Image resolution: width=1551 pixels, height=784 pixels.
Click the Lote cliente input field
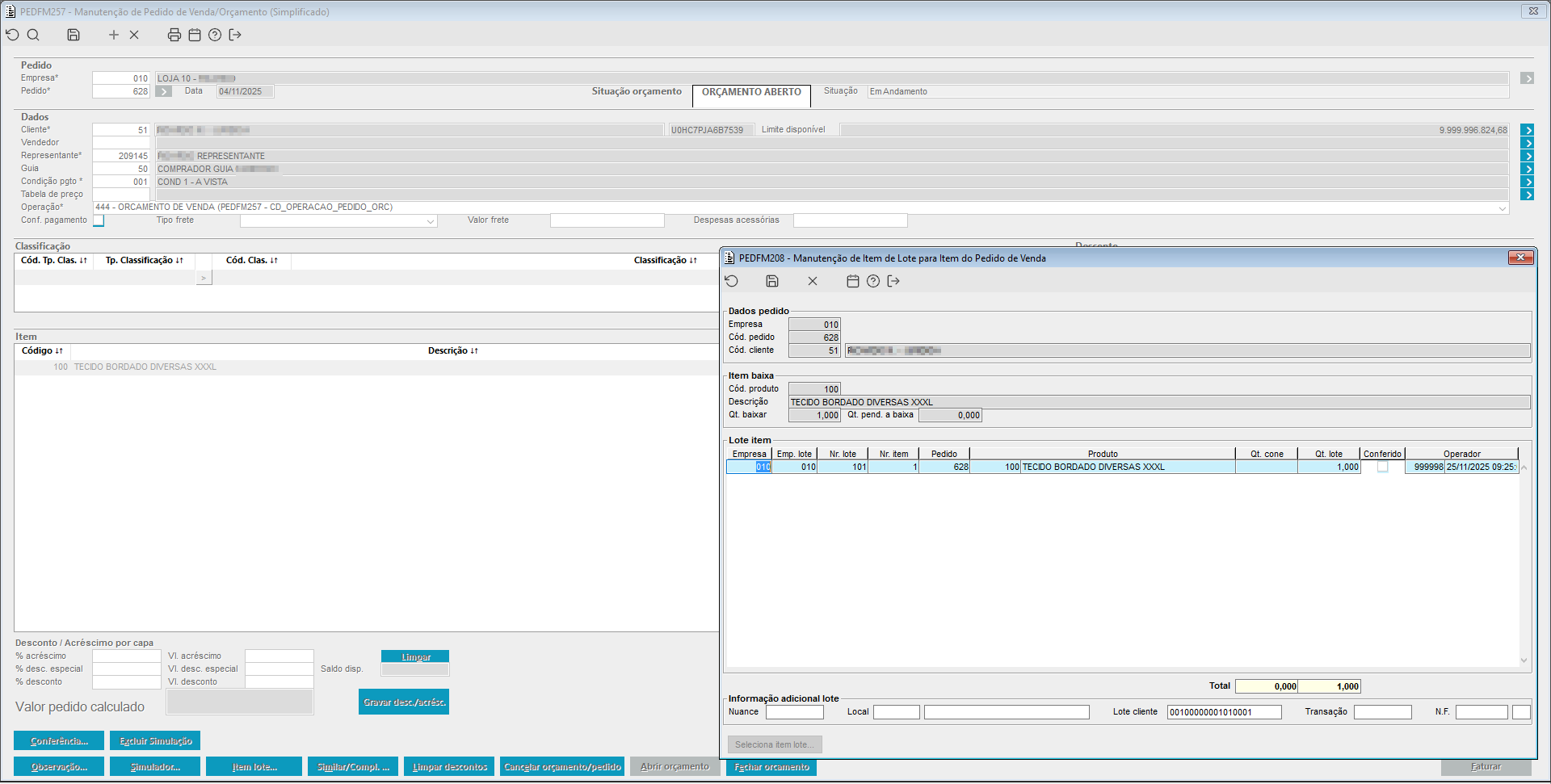pos(1224,712)
